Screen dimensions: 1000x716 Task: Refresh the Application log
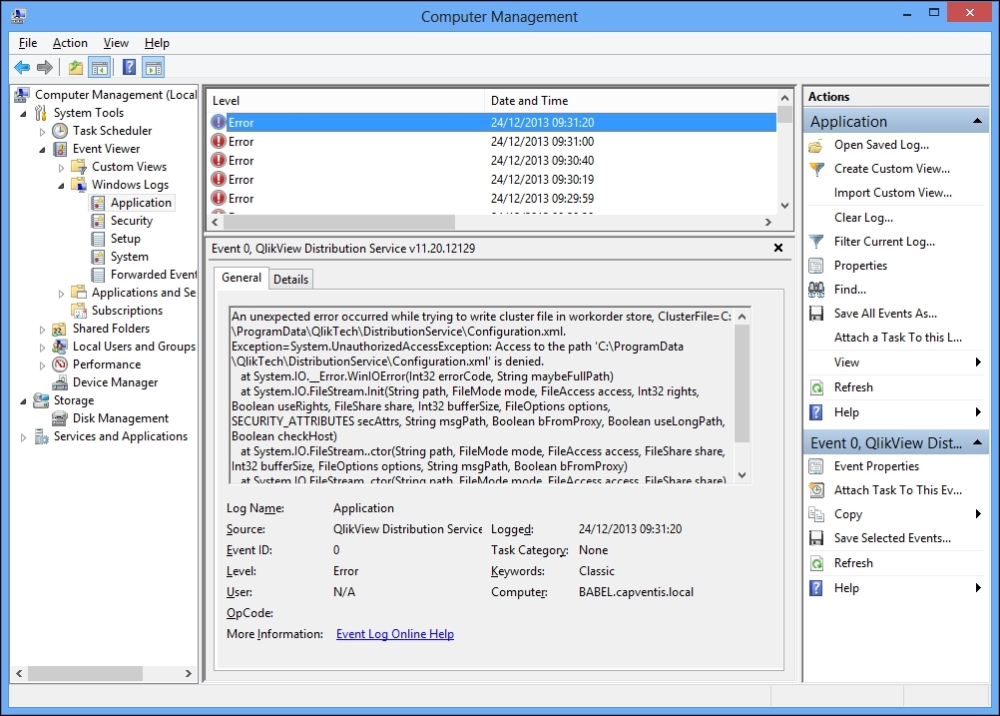[x=852, y=387]
